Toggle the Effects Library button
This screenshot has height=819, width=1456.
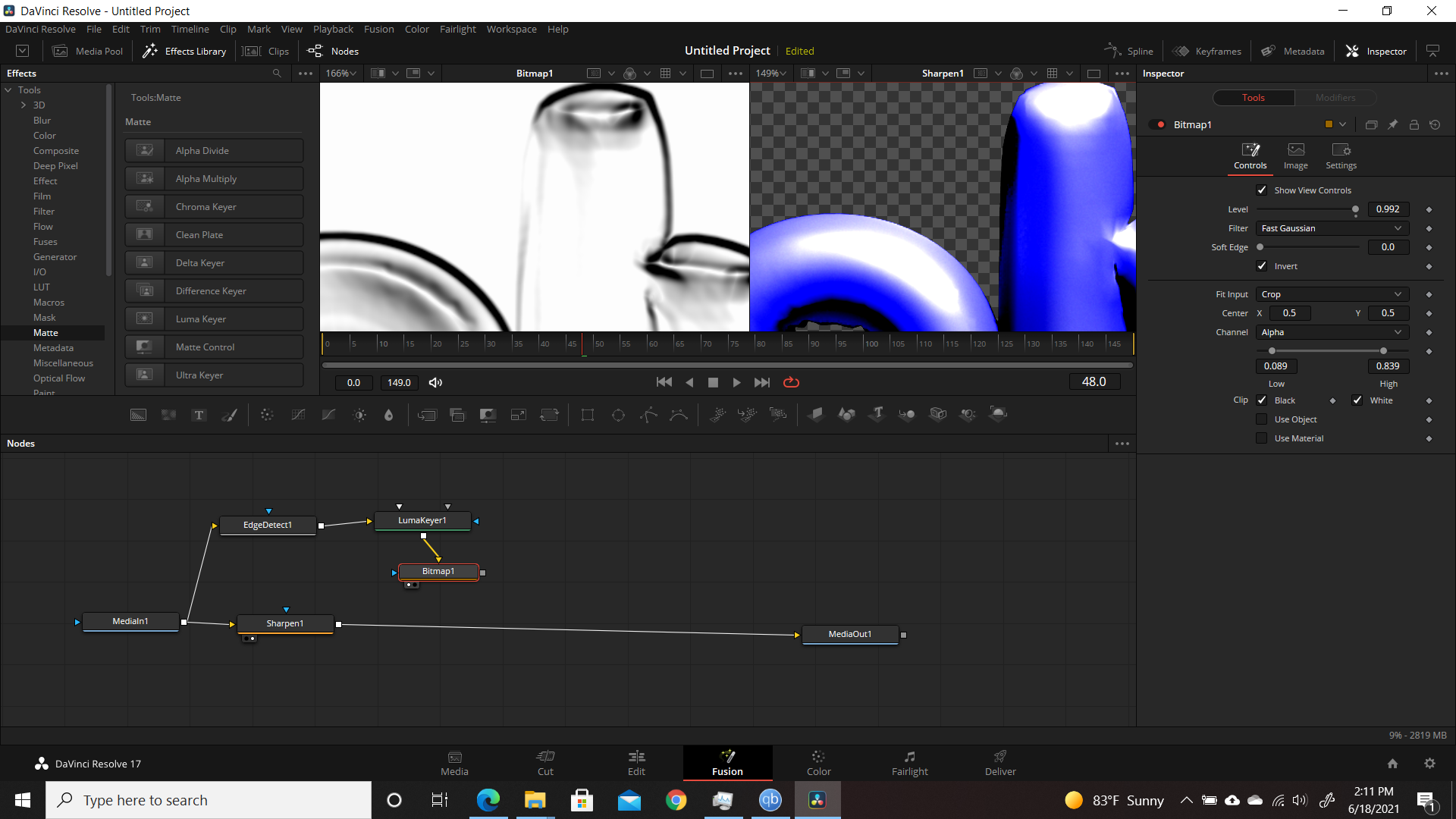click(185, 51)
